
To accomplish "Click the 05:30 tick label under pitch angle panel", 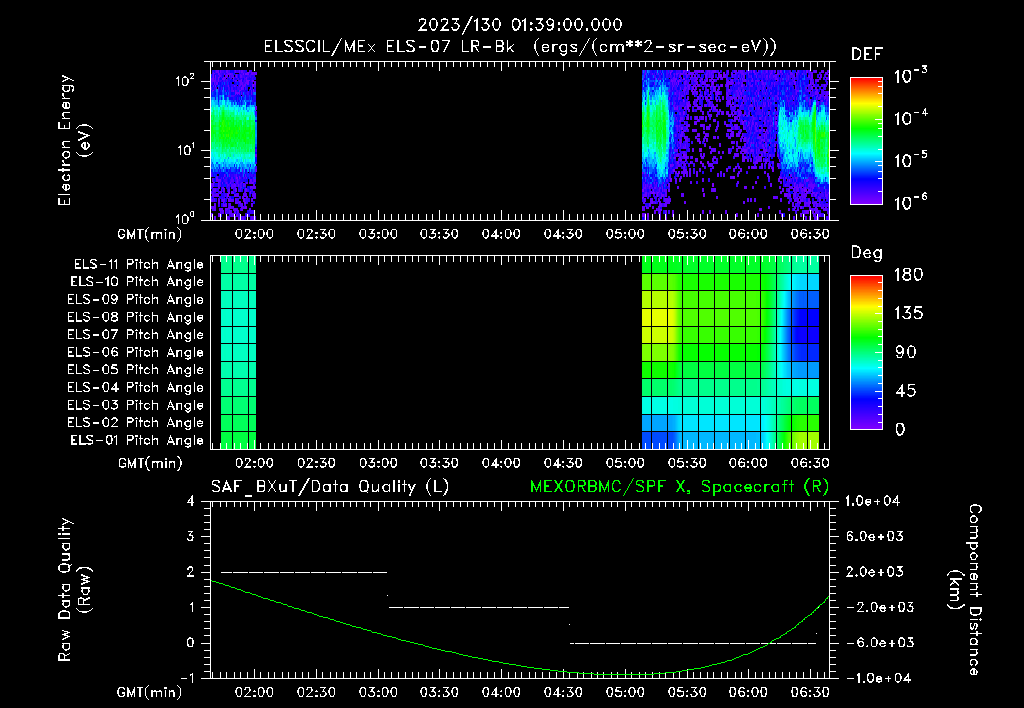I will point(686,463).
